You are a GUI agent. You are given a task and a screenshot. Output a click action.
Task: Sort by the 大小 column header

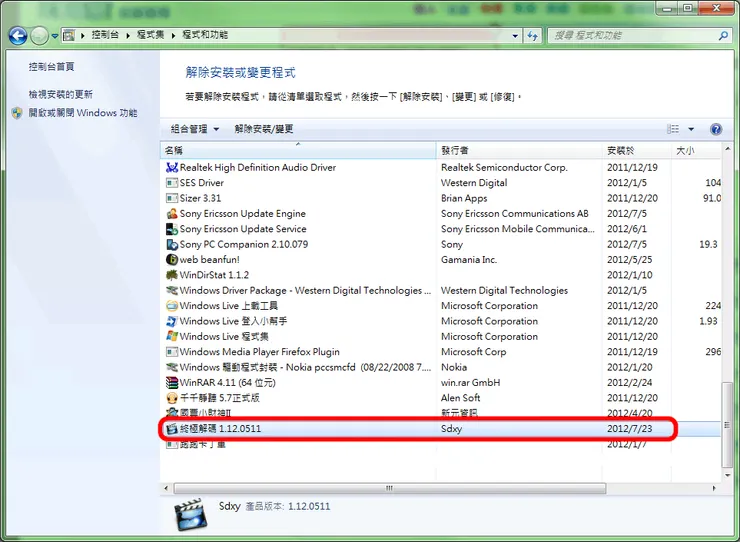(696, 151)
